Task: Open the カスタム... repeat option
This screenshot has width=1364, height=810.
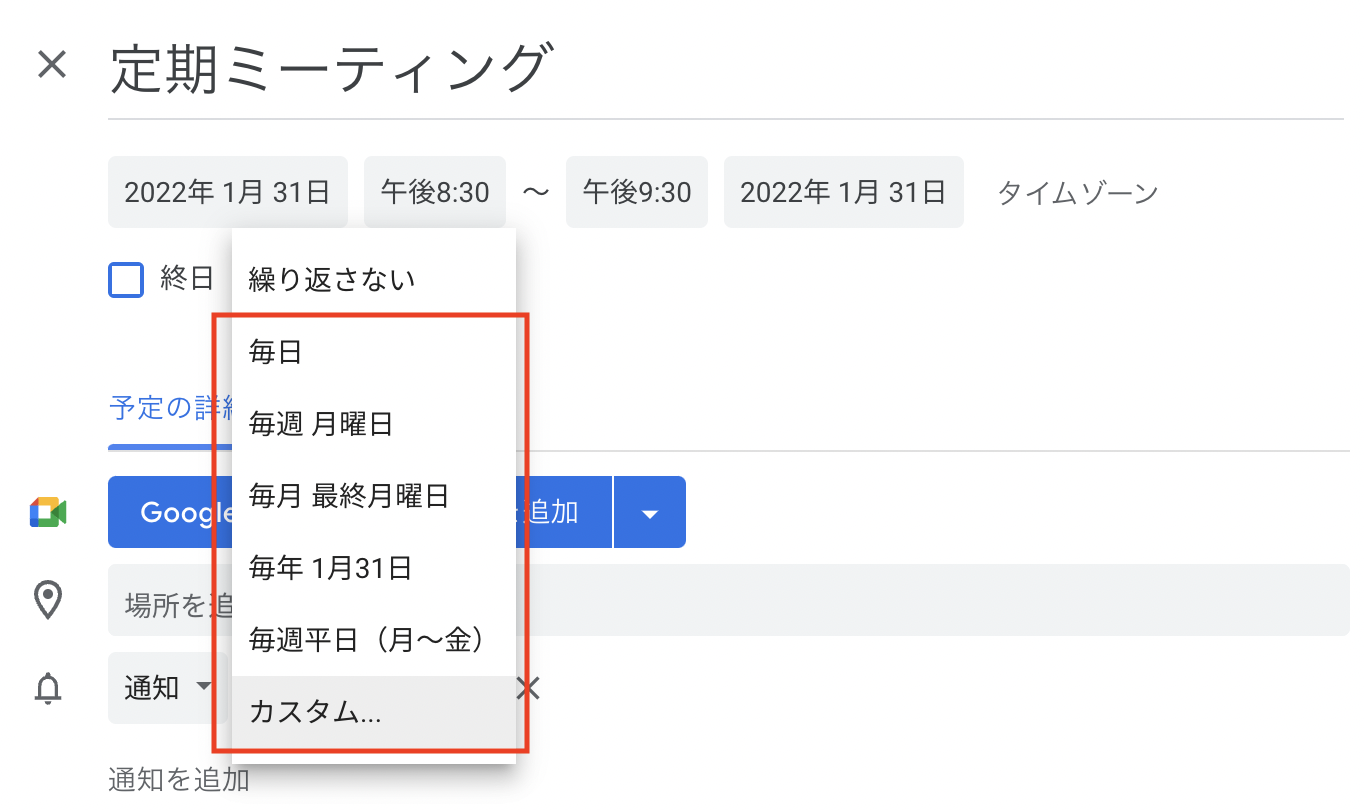Action: point(316,713)
